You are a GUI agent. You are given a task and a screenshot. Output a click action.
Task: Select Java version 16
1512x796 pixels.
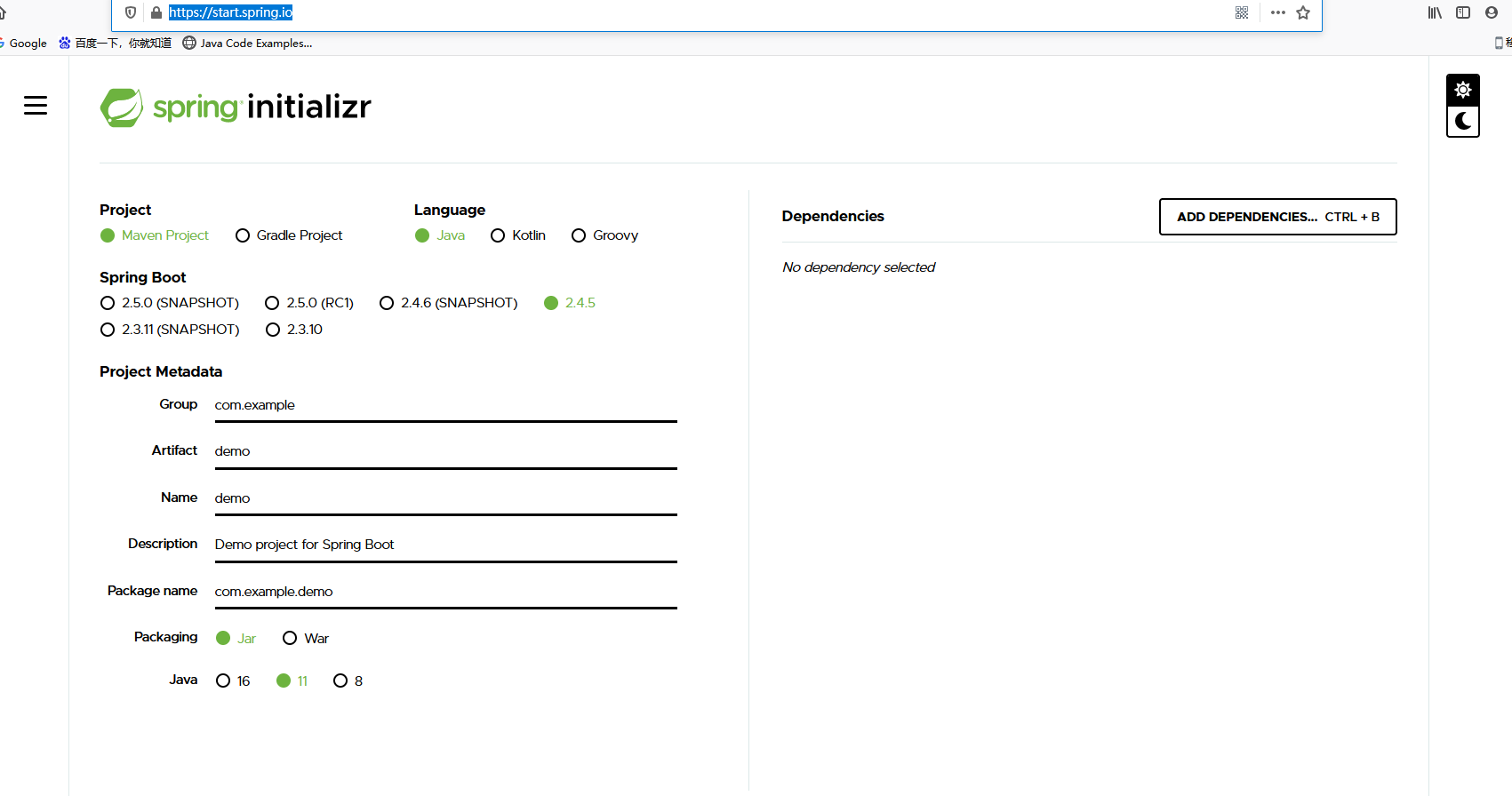(233, 681)
